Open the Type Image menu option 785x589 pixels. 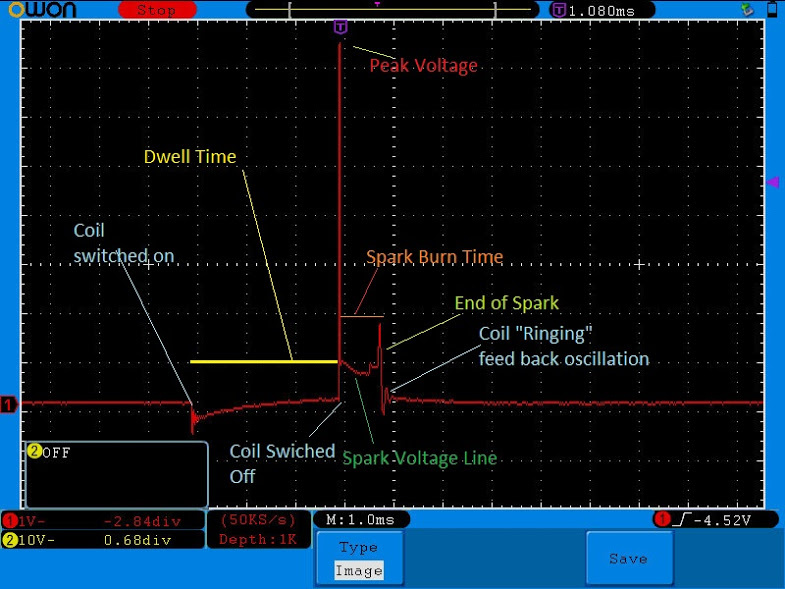359,559
